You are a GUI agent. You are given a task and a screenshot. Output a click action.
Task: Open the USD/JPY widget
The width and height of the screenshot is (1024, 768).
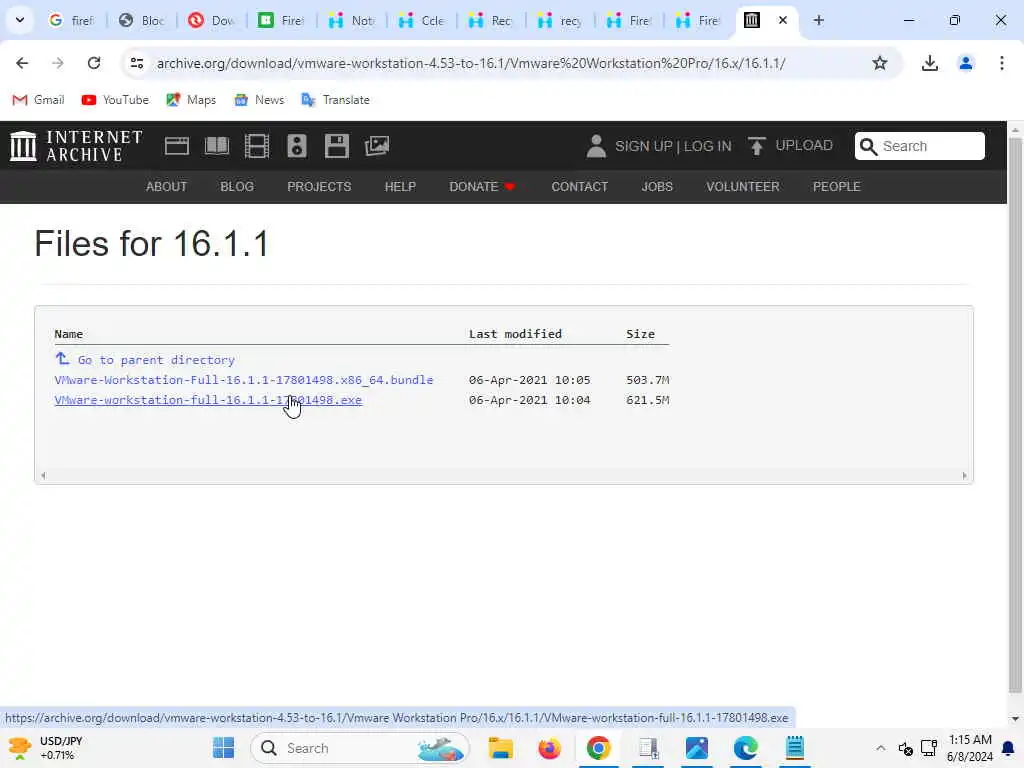coord(46,748)
